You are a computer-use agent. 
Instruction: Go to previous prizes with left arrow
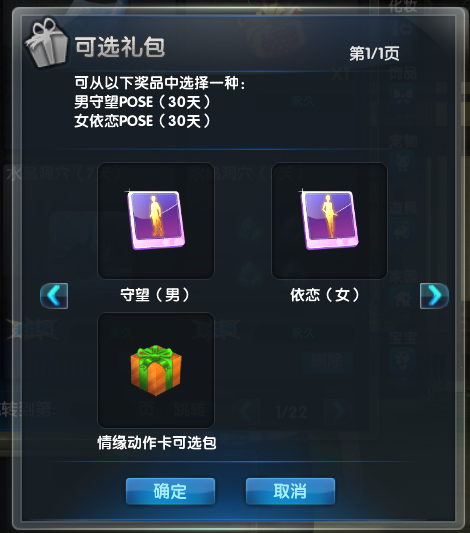pos(54,296)
